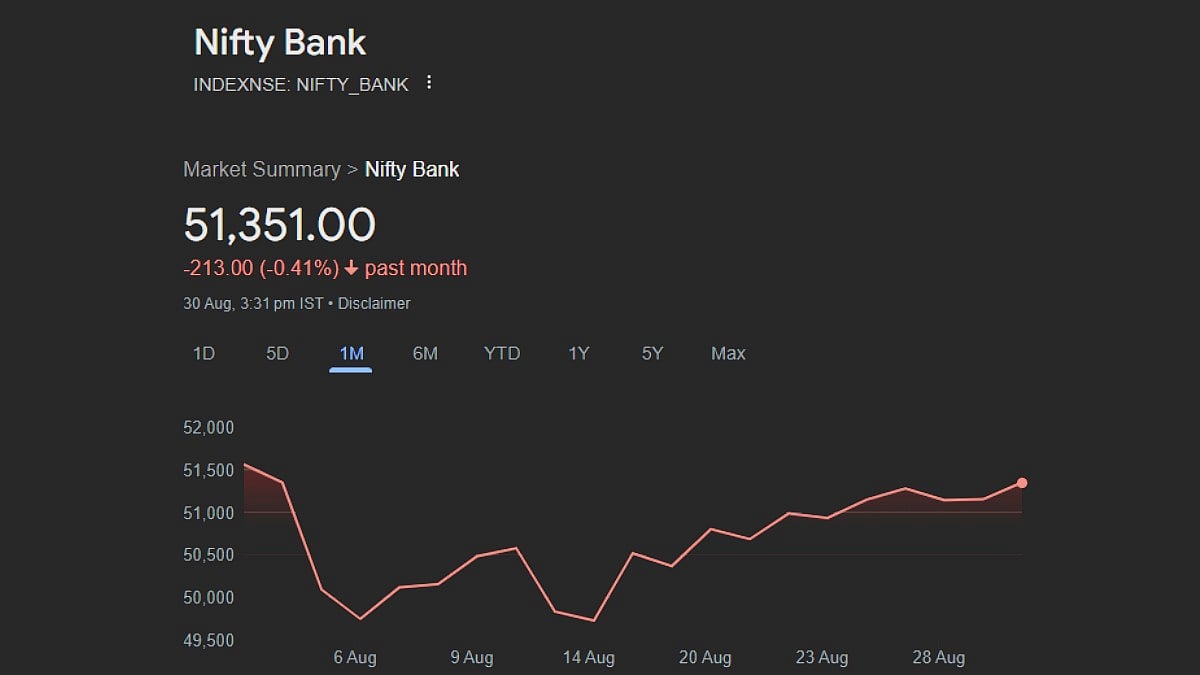Click the 28 Aug date label
The height and width of the screenshot is (675, 1200).
tap(938, 657)
